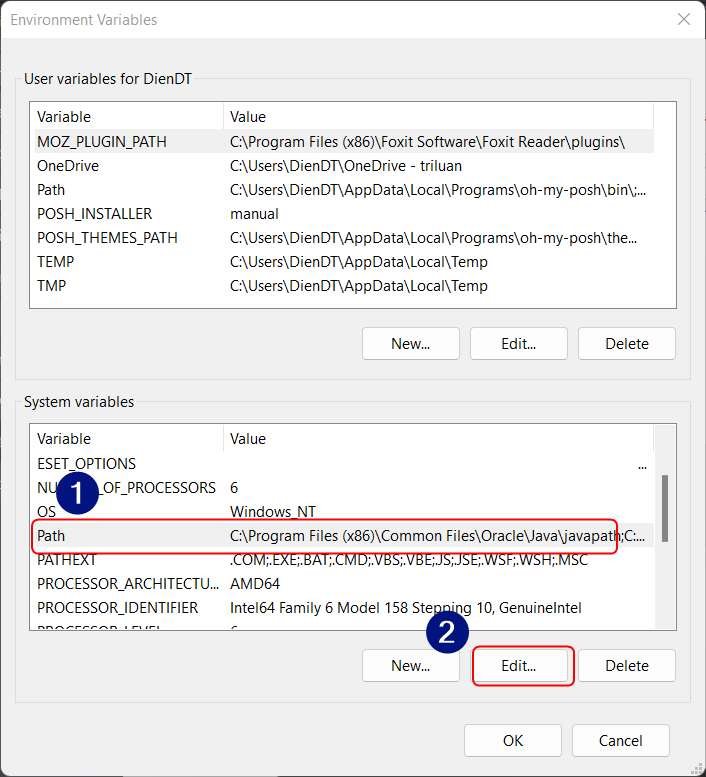The image size is (706, 777).
Task: Close the Environment Variables window
Action: click(x=684, y=20)
